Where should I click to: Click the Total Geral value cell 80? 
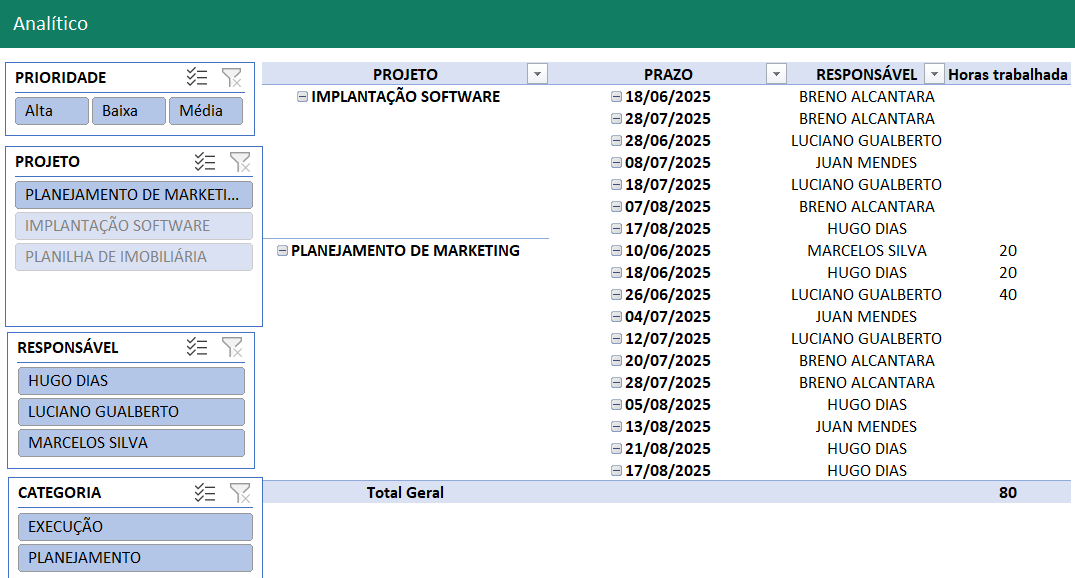[x=1007, y=492]
